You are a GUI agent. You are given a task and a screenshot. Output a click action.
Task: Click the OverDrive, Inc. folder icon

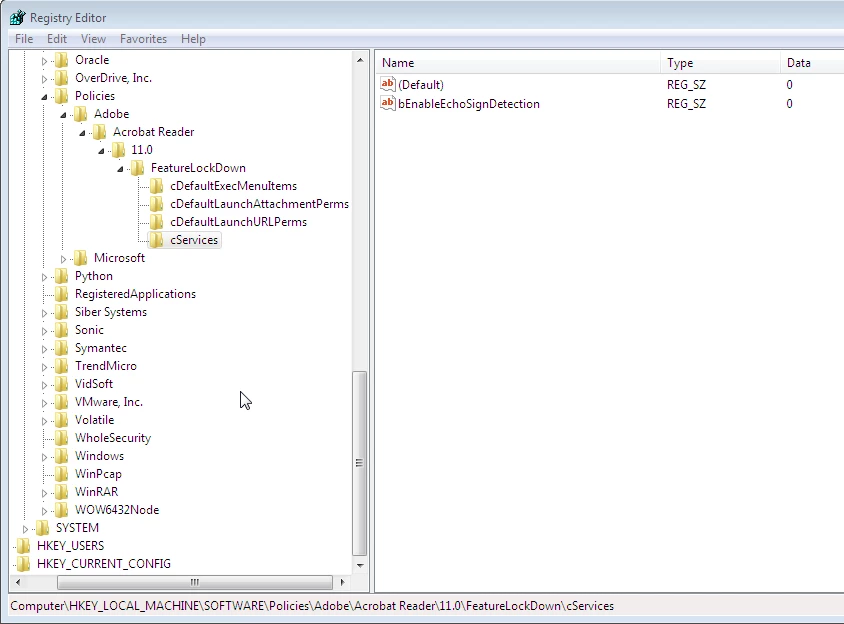pos(62,78)
